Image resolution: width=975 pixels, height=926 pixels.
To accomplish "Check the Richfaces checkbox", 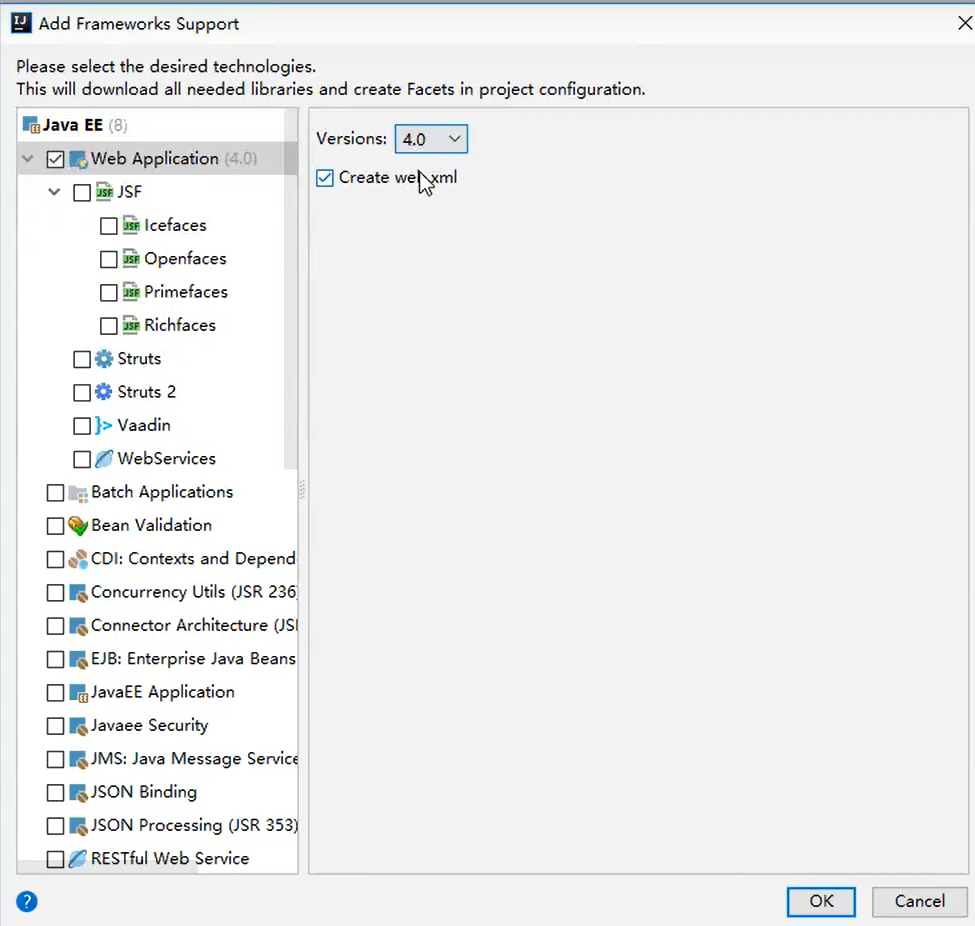I will point(109,326).
